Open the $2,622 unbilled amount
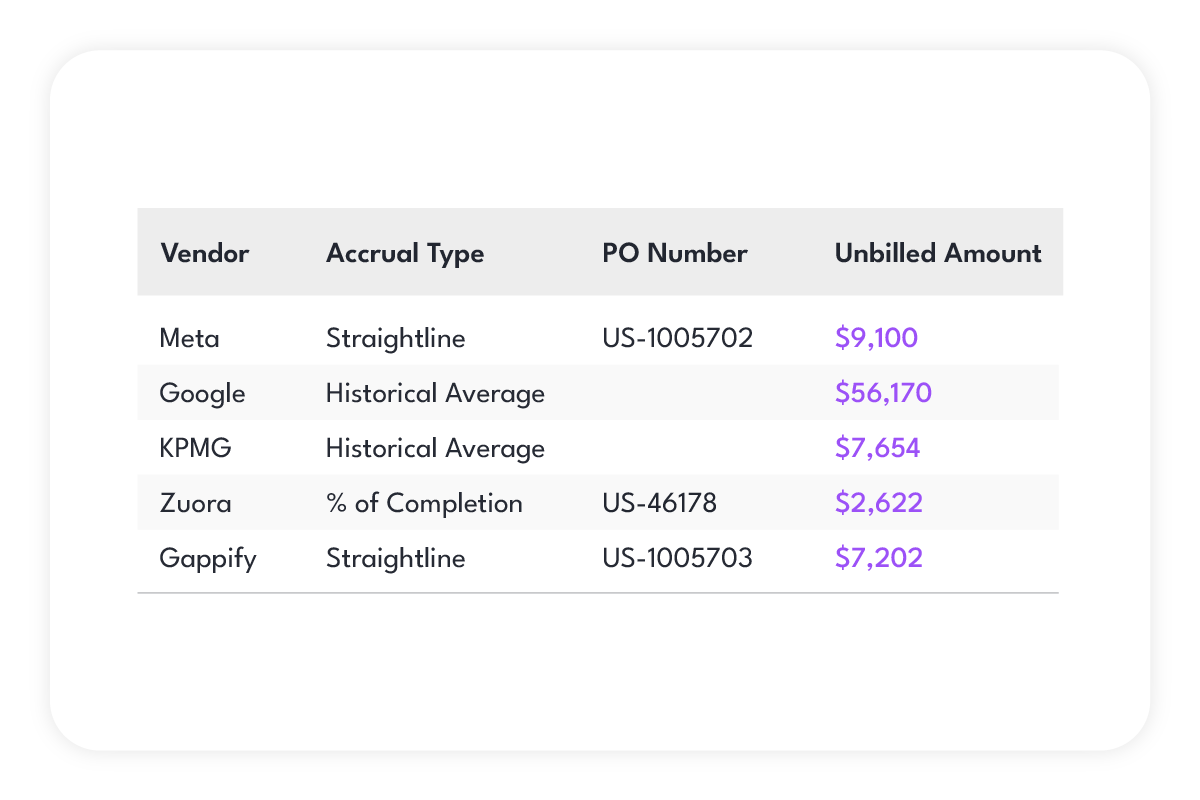This screenshot has width=1200, height=800. coord(879,503)
